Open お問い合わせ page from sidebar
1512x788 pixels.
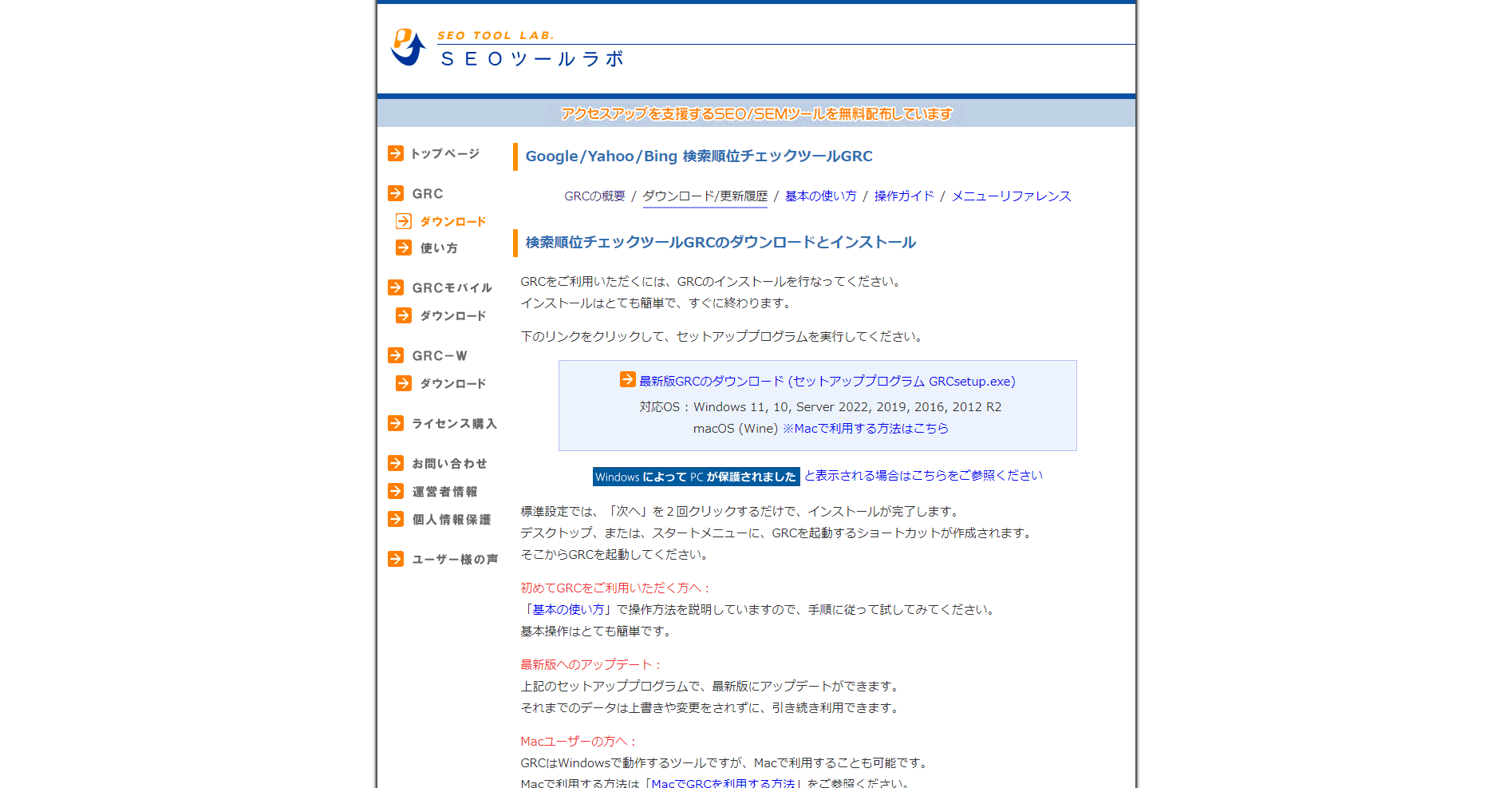coord(449,464)
